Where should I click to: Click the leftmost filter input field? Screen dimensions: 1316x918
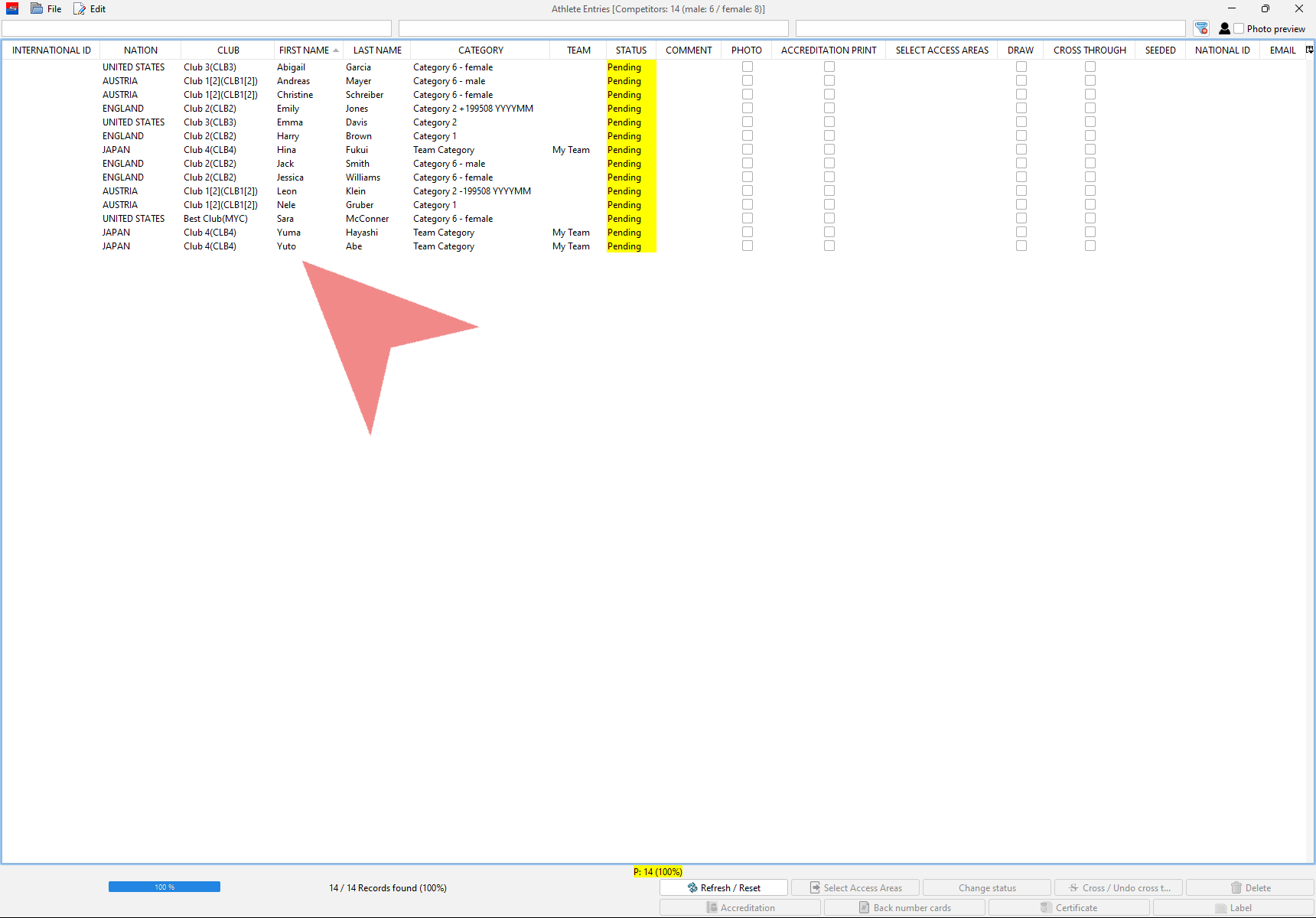(197, 28)
